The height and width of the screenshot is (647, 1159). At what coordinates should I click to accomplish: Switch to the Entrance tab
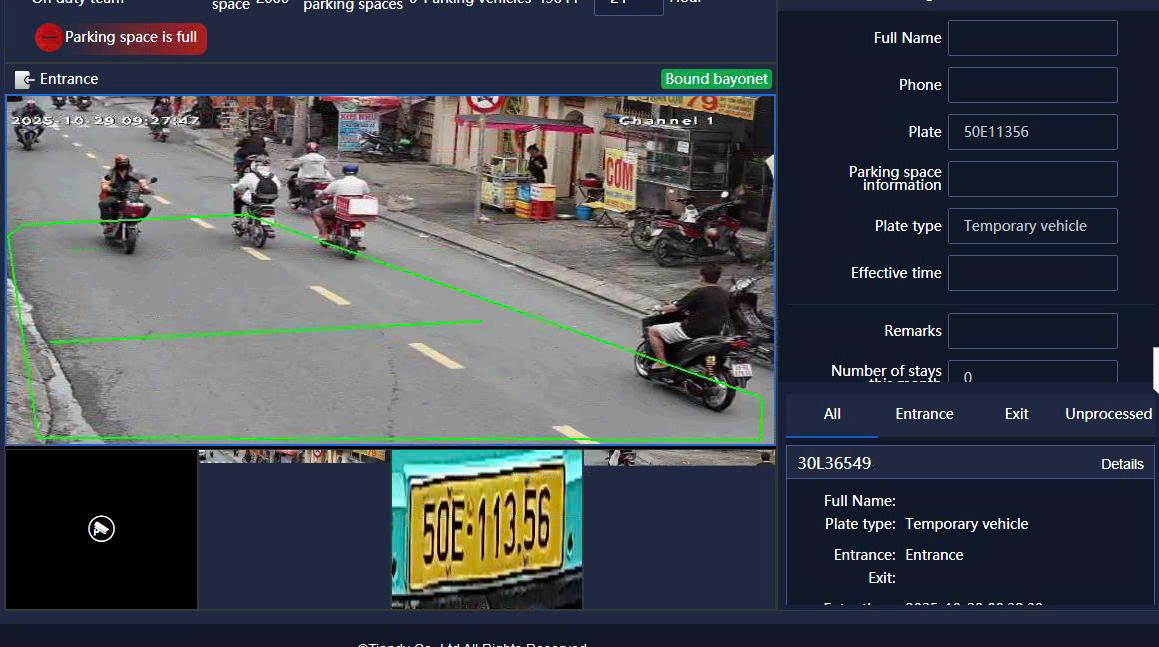pos(923,413)
